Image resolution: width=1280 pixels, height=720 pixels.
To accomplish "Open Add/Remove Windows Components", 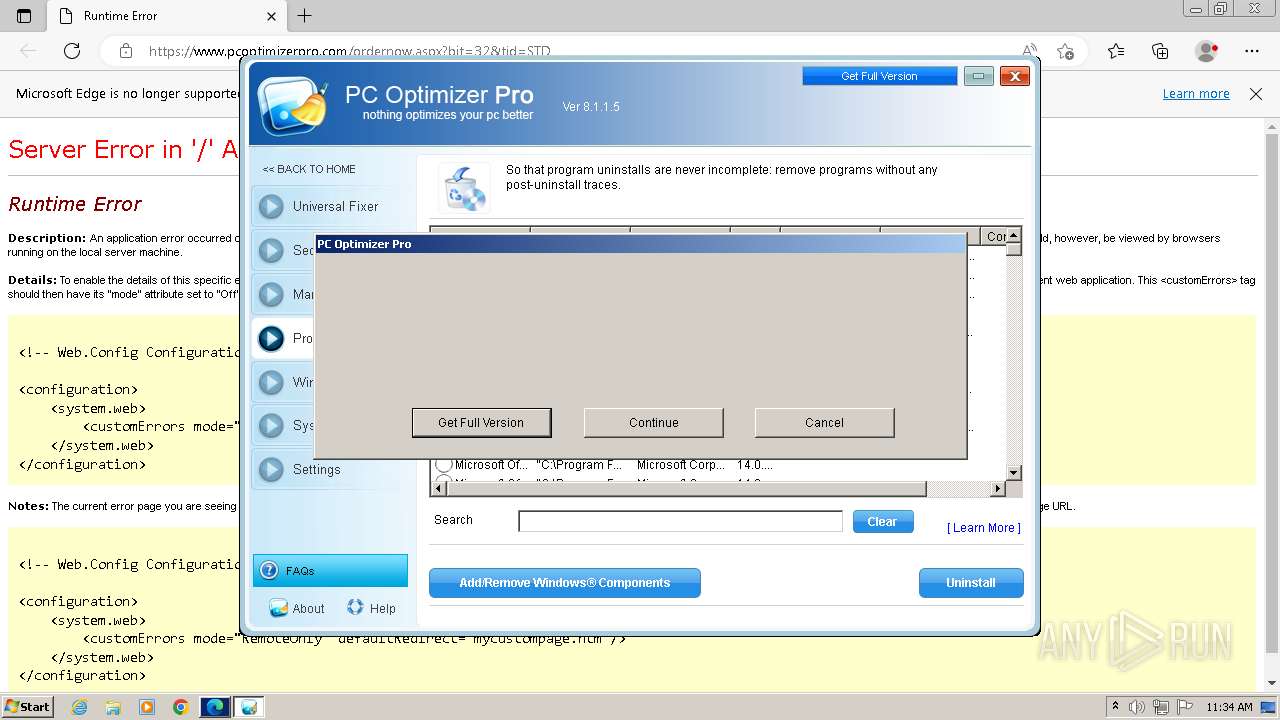I will point(564,582).
